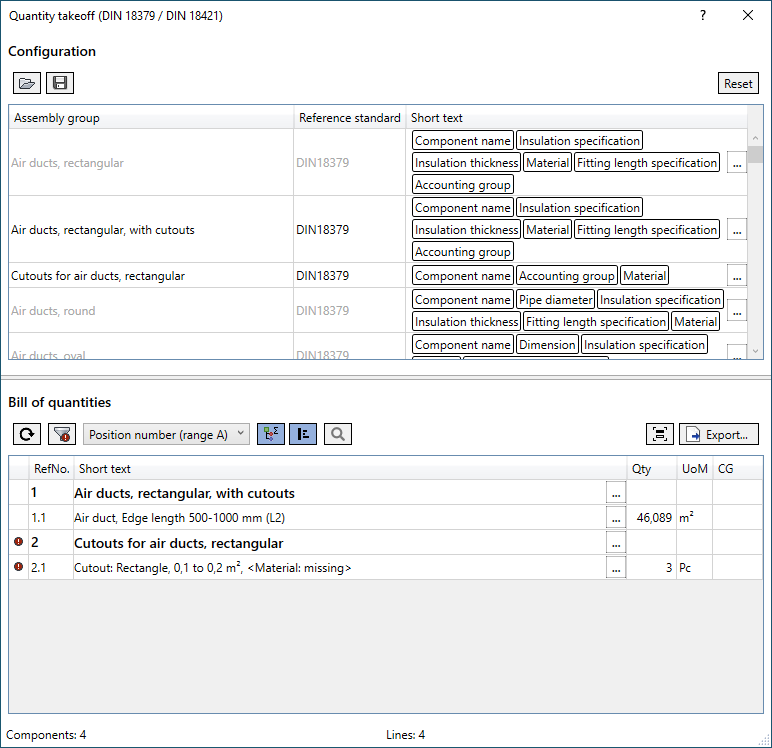Image resolution: width=772 pixels, height=748 pixels.
Task: Open details for row 2.1 Cutout
Action: 616,567
